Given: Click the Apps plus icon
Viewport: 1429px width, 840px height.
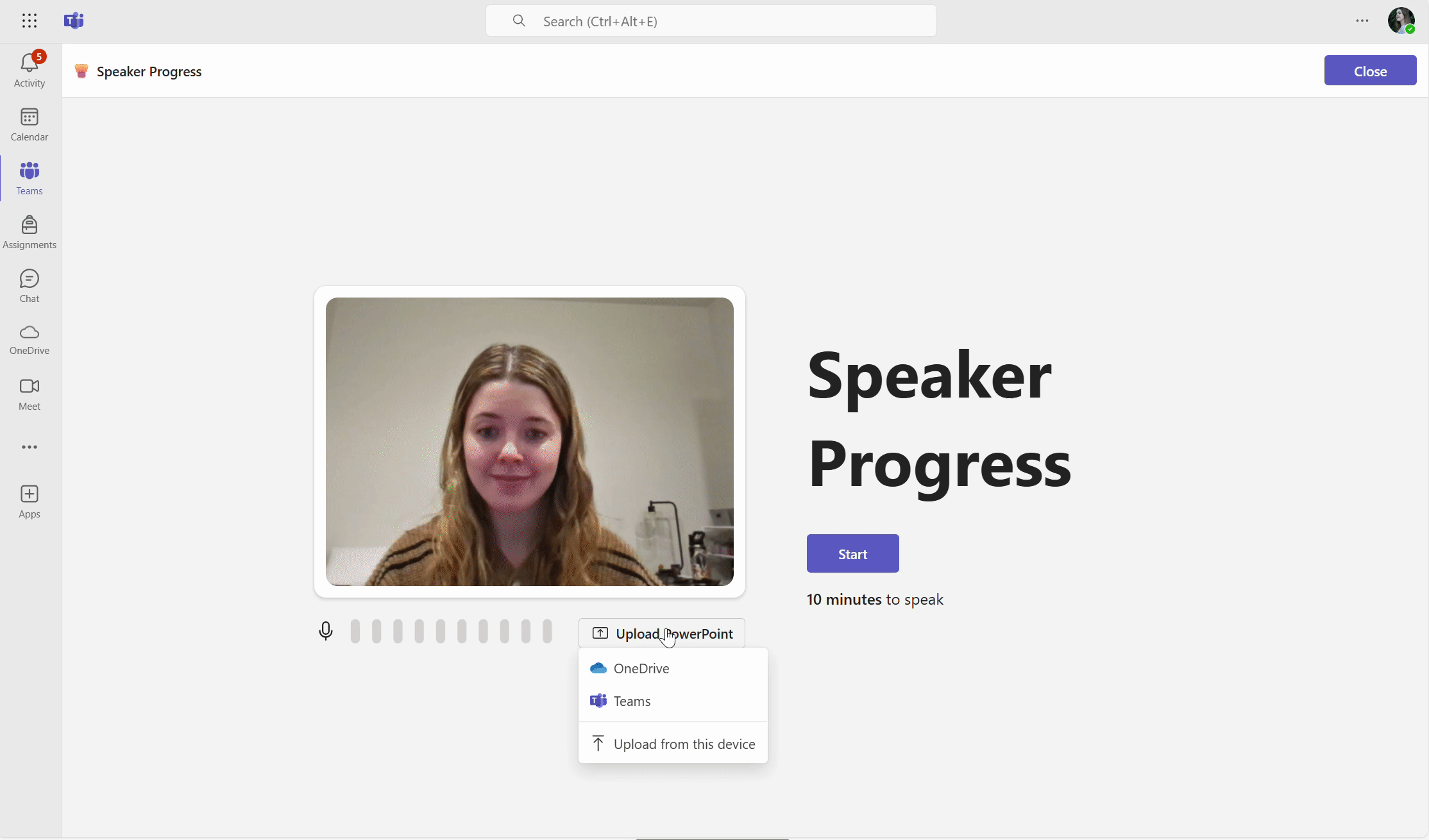Looking at the screenshot, I should point(30,501).
